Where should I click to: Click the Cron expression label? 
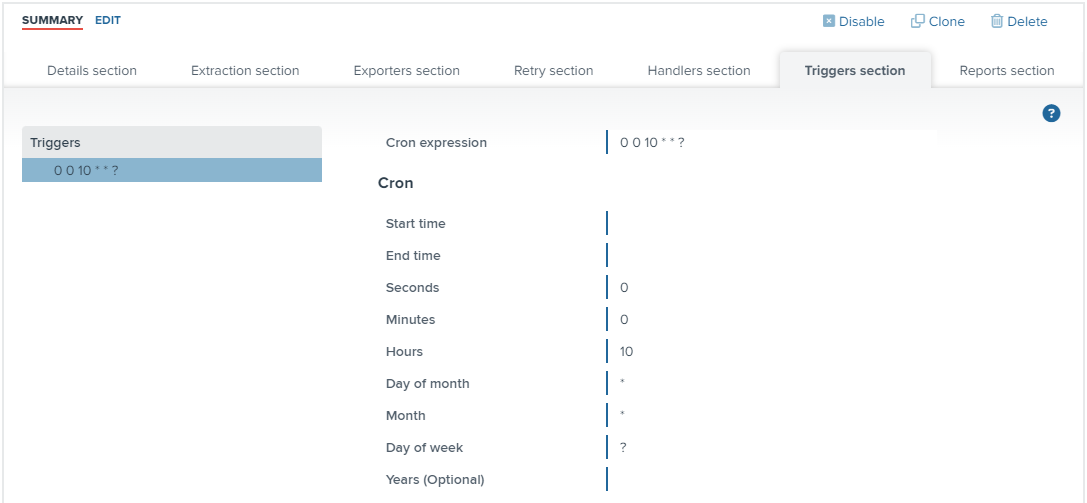pos(437,143)
